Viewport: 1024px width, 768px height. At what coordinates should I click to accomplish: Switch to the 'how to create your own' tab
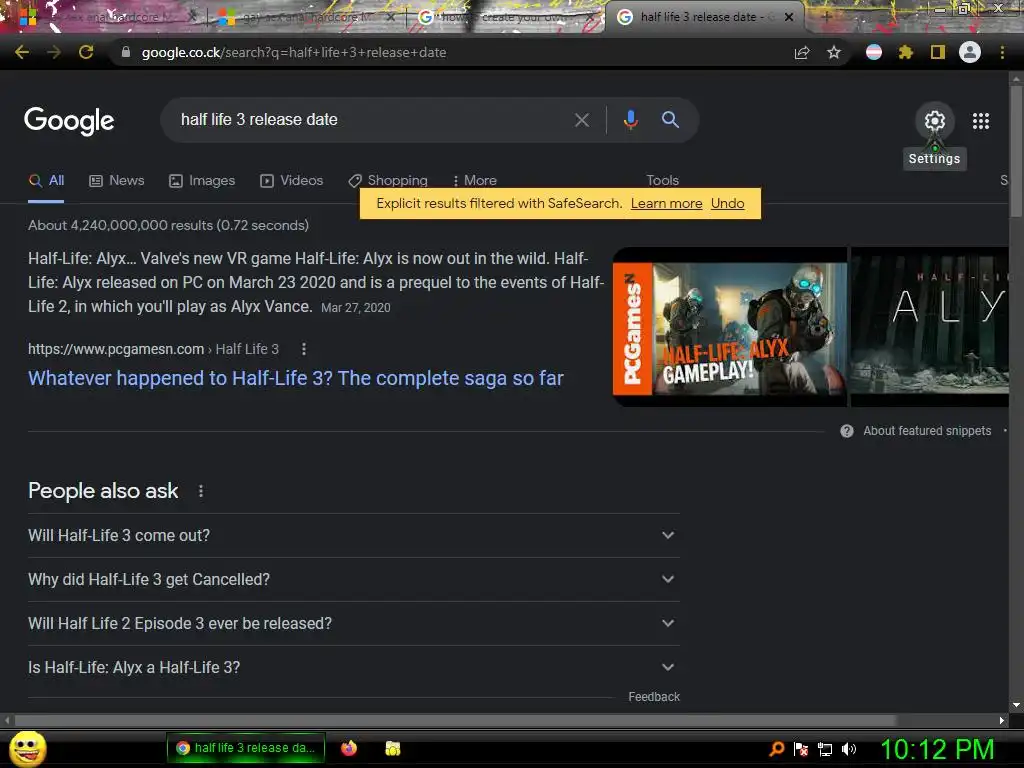[x=506, y=18]
